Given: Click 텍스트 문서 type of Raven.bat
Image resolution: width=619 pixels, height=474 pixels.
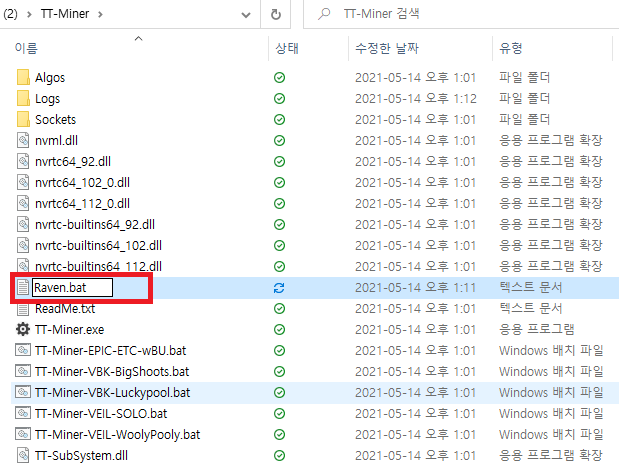Looking at the screenshot, I should pyautogui.click(x=531, y=288).
